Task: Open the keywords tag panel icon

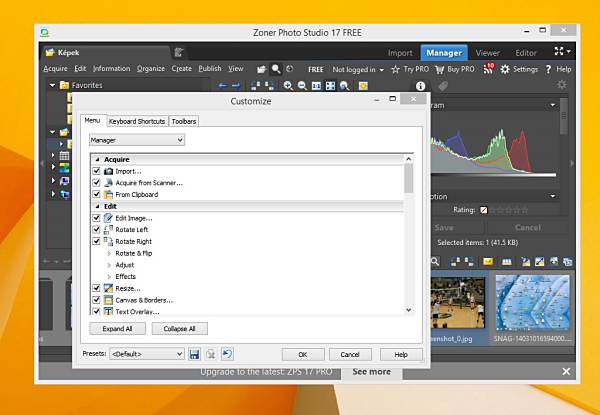Action: [x=443, y=86]
